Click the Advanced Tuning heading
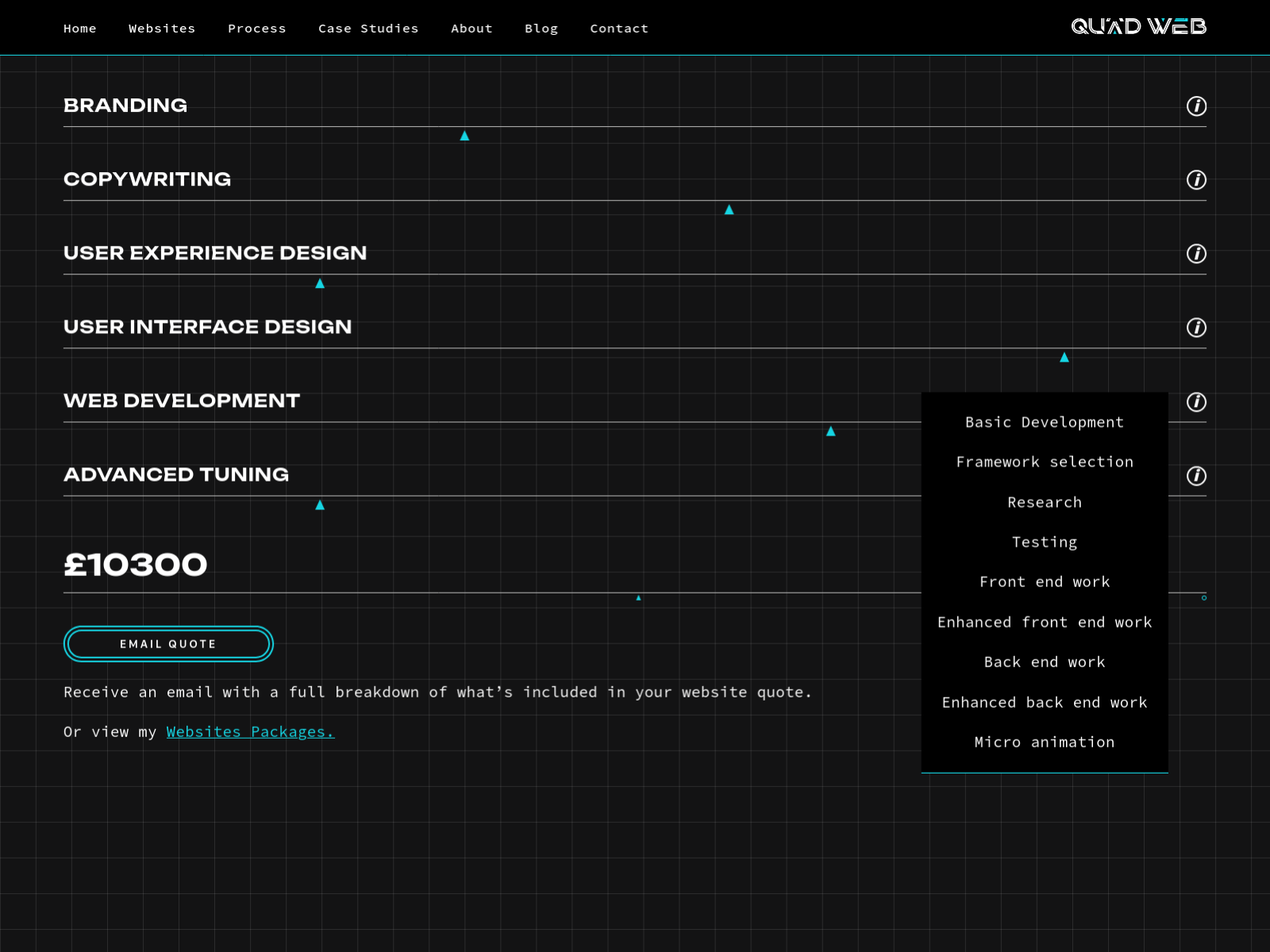 [176, 474]
